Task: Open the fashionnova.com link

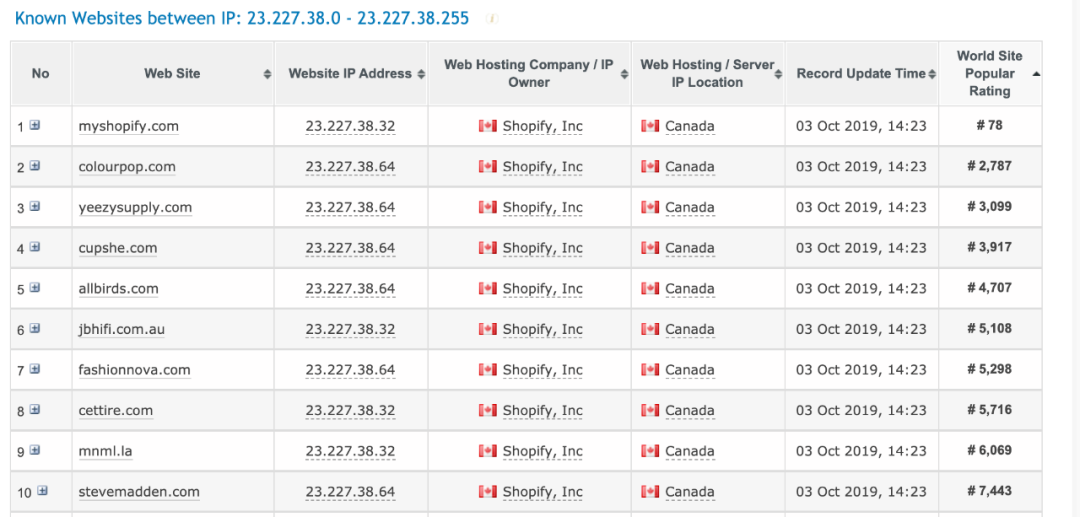Action: point(134,370)
